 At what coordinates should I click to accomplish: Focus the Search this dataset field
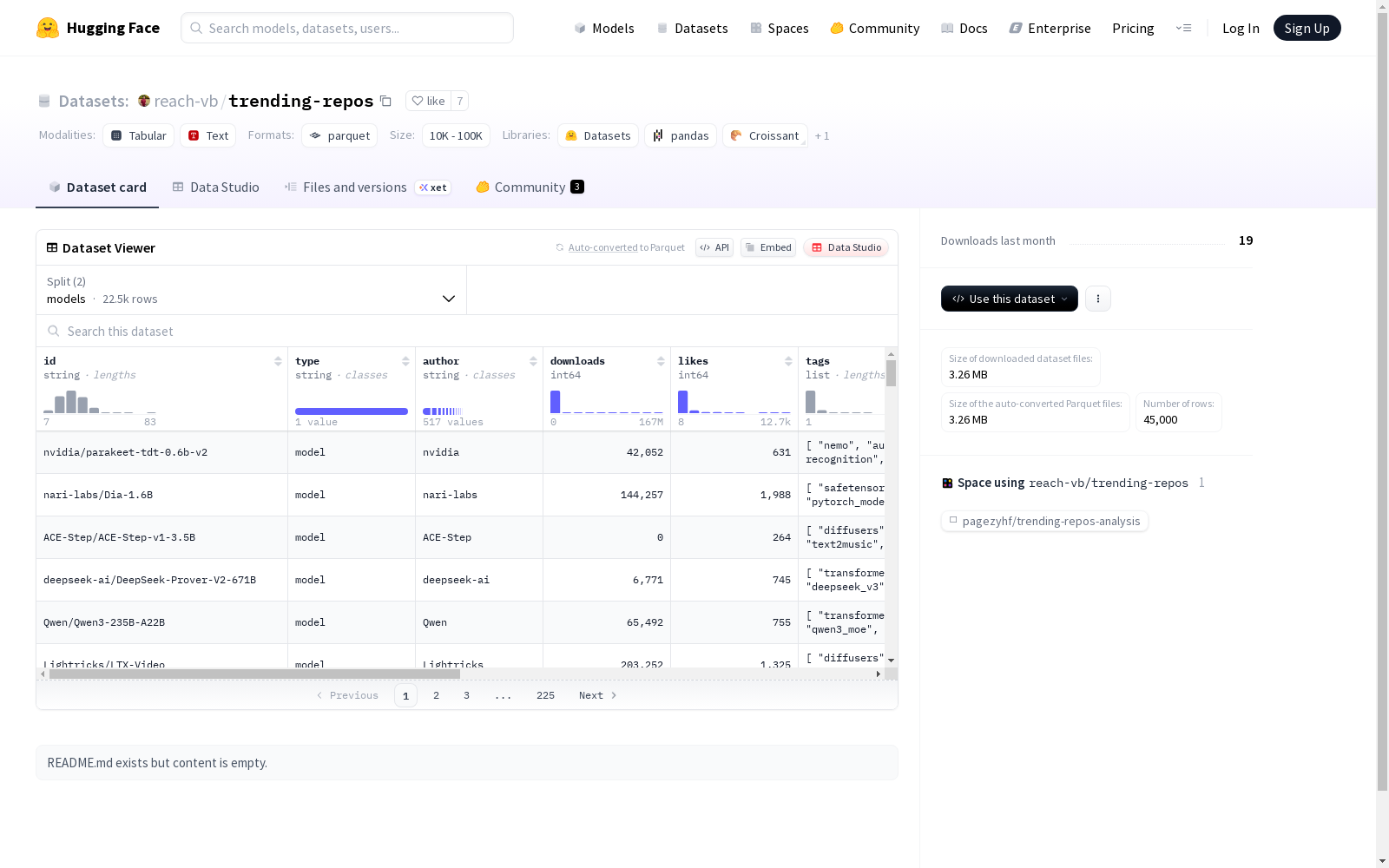click(x=467, y=331)
